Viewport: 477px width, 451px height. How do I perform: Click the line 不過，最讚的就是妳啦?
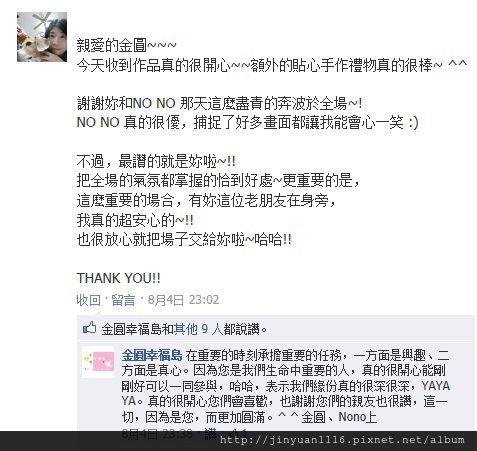pos(156,162)
